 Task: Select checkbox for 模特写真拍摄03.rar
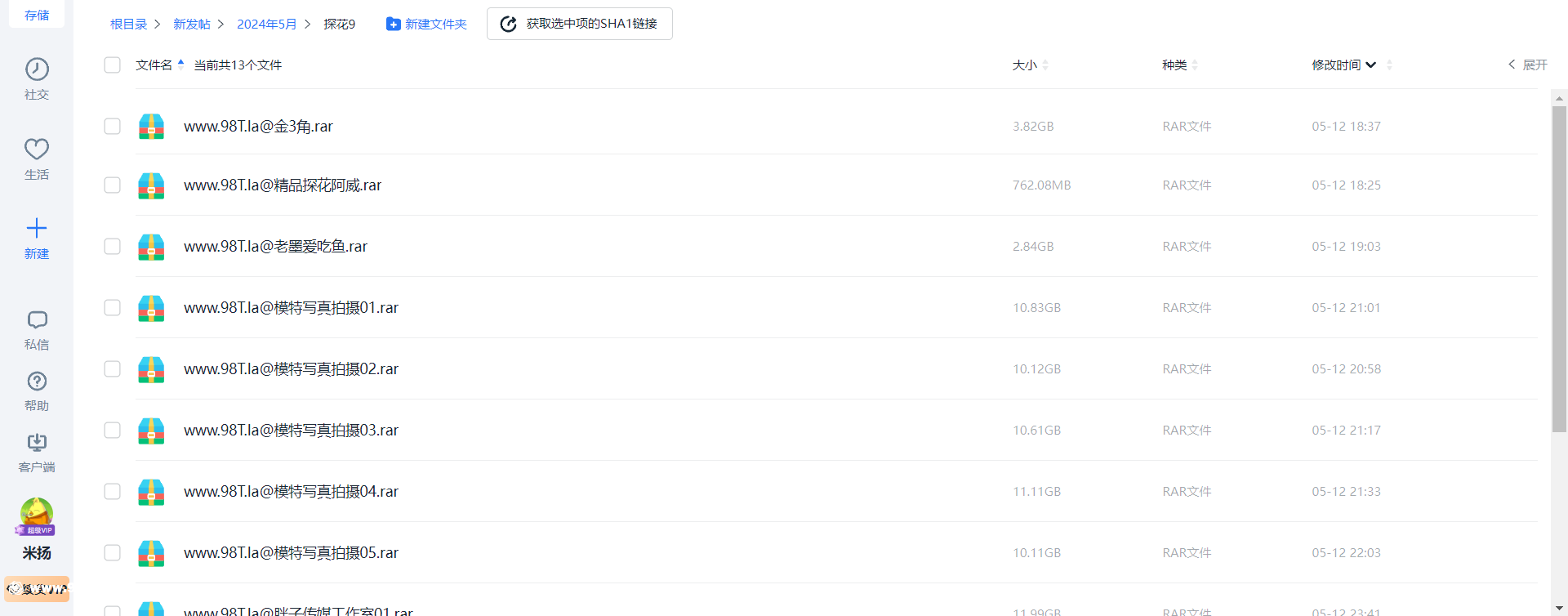[x=113, y=431]
